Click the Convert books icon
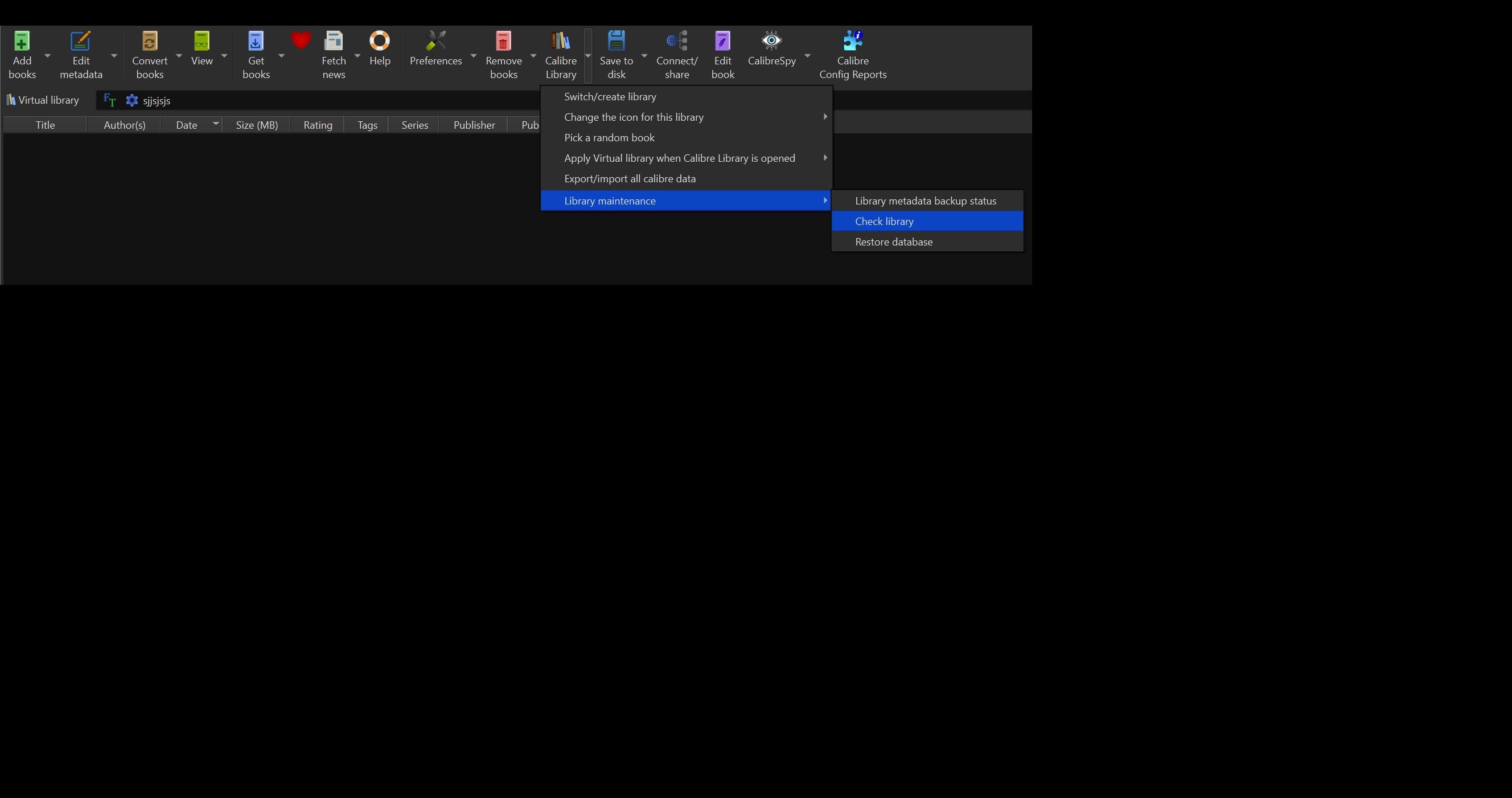 pos(150,42)
